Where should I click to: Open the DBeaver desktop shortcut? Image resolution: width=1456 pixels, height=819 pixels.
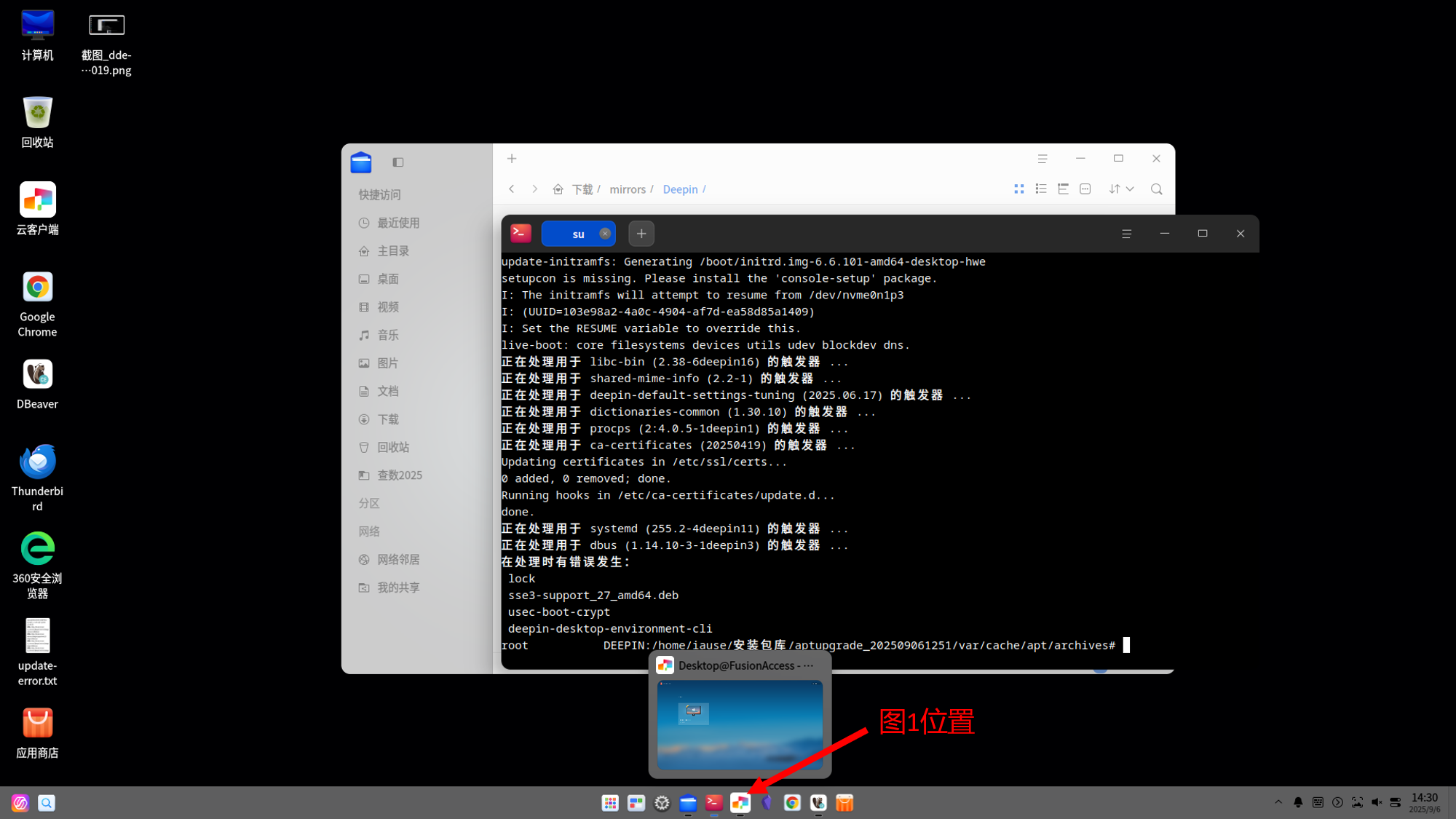37,385
